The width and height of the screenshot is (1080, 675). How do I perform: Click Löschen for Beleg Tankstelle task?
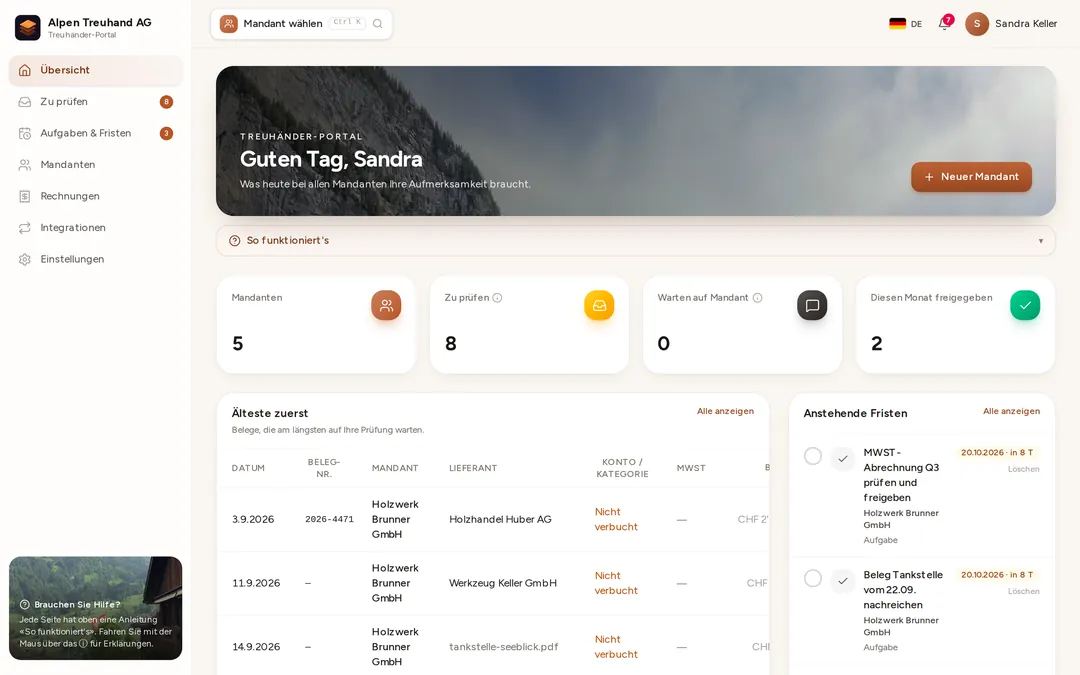pos(1024,592)
